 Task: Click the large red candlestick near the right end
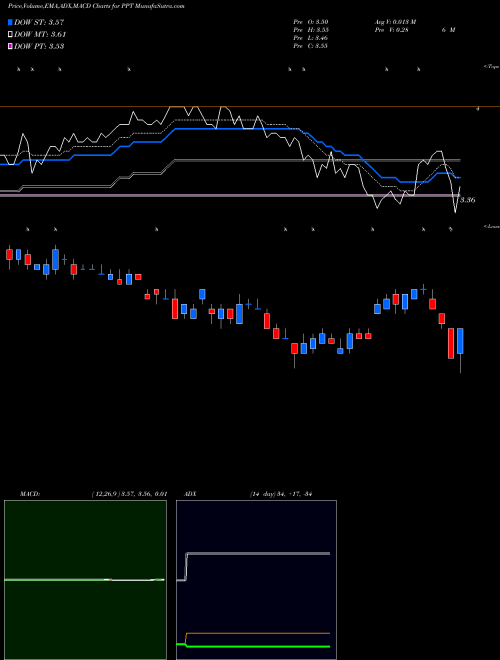[x=451, y=343]
